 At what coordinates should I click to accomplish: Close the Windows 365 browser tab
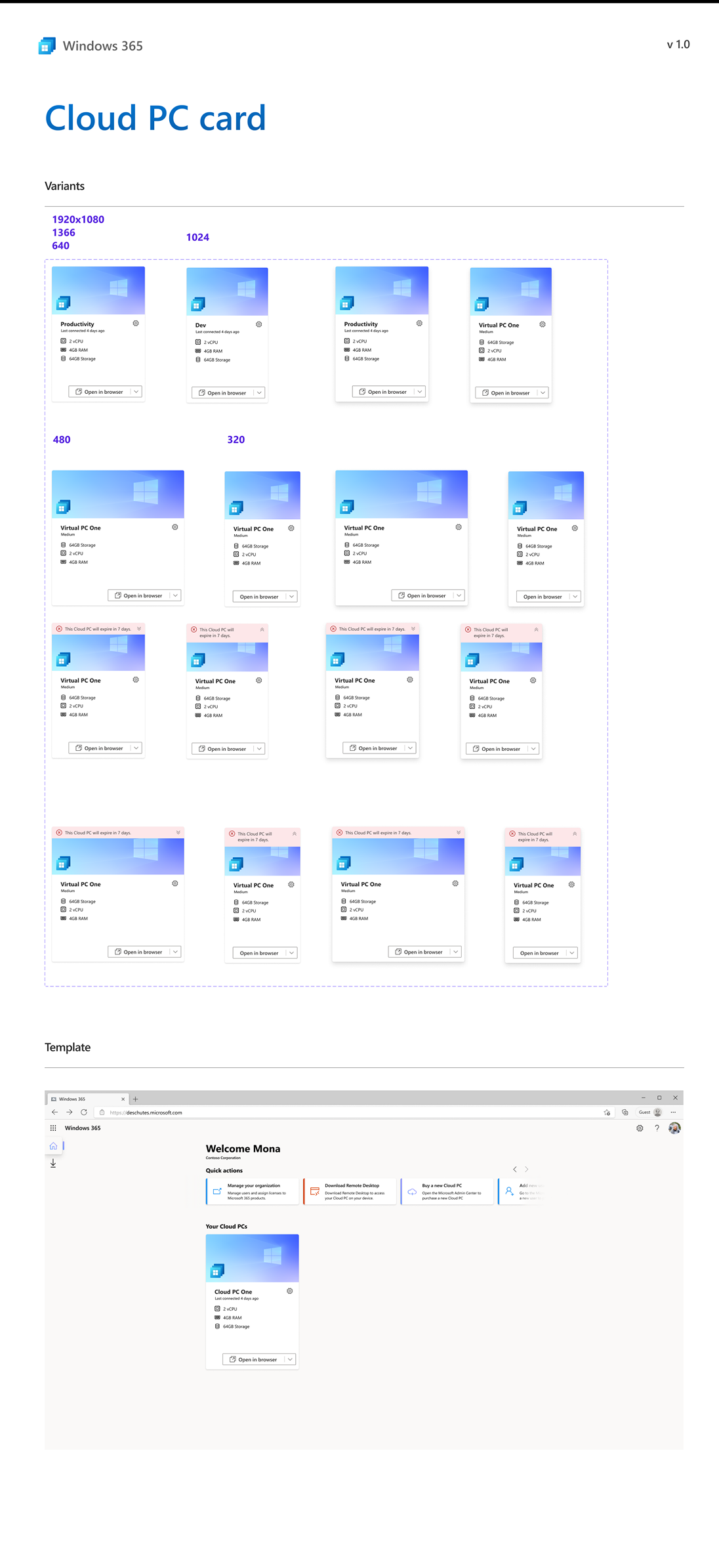pos(123,1099)
